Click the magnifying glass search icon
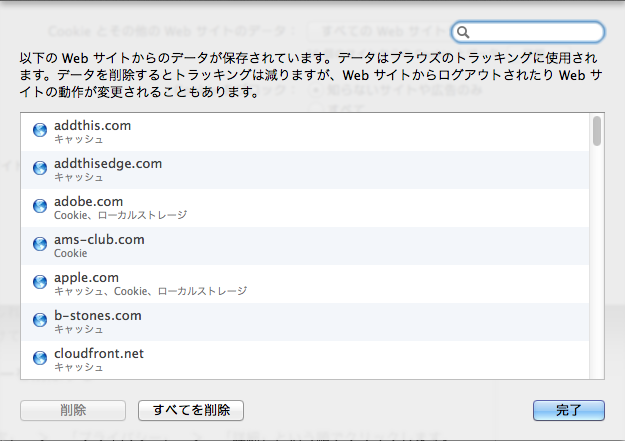This screenshot has width=625, height=441. click(464, 33)
